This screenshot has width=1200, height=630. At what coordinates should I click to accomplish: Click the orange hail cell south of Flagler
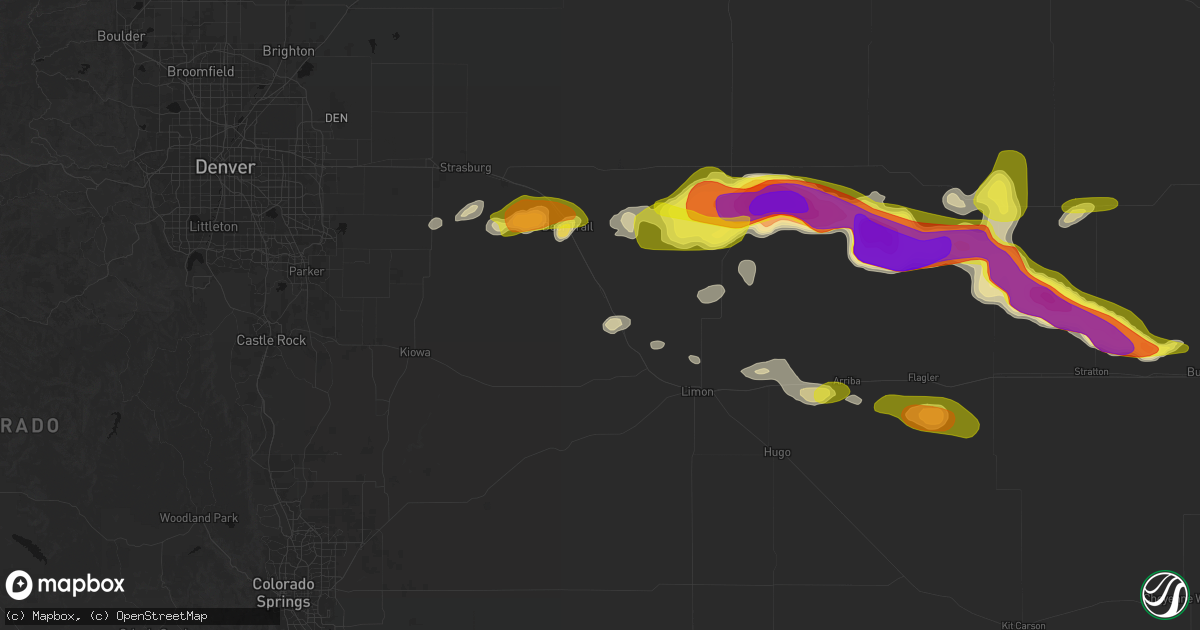(x=928, y=415)
